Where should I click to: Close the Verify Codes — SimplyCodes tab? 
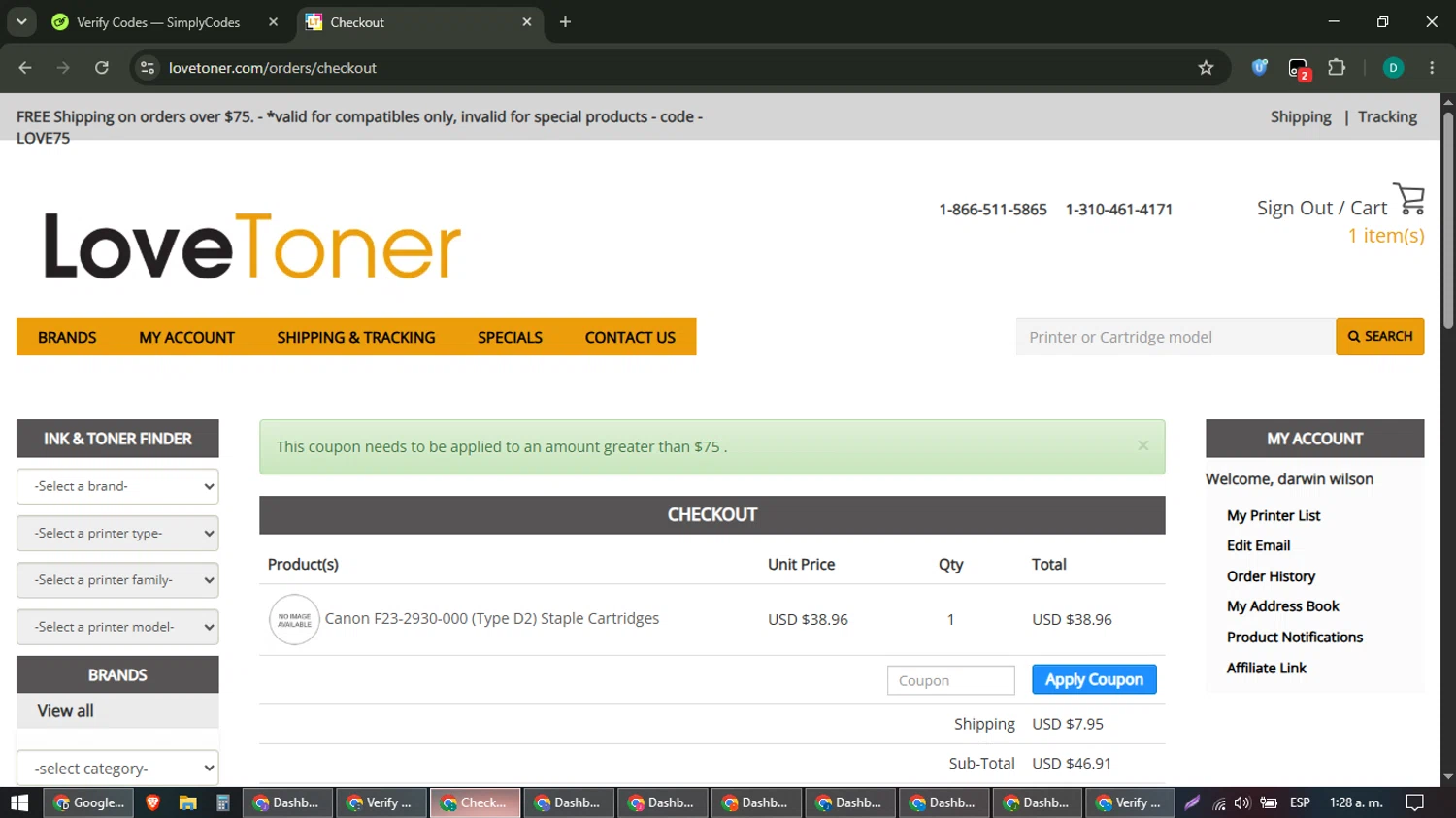[273, 22]
